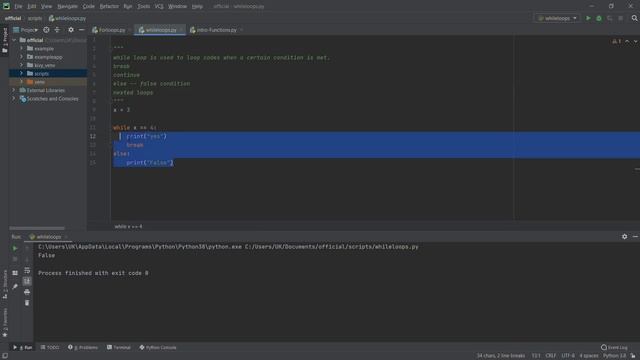
Task: Click the Project panel horizontal scrollbar
Action: pos(37,228)
